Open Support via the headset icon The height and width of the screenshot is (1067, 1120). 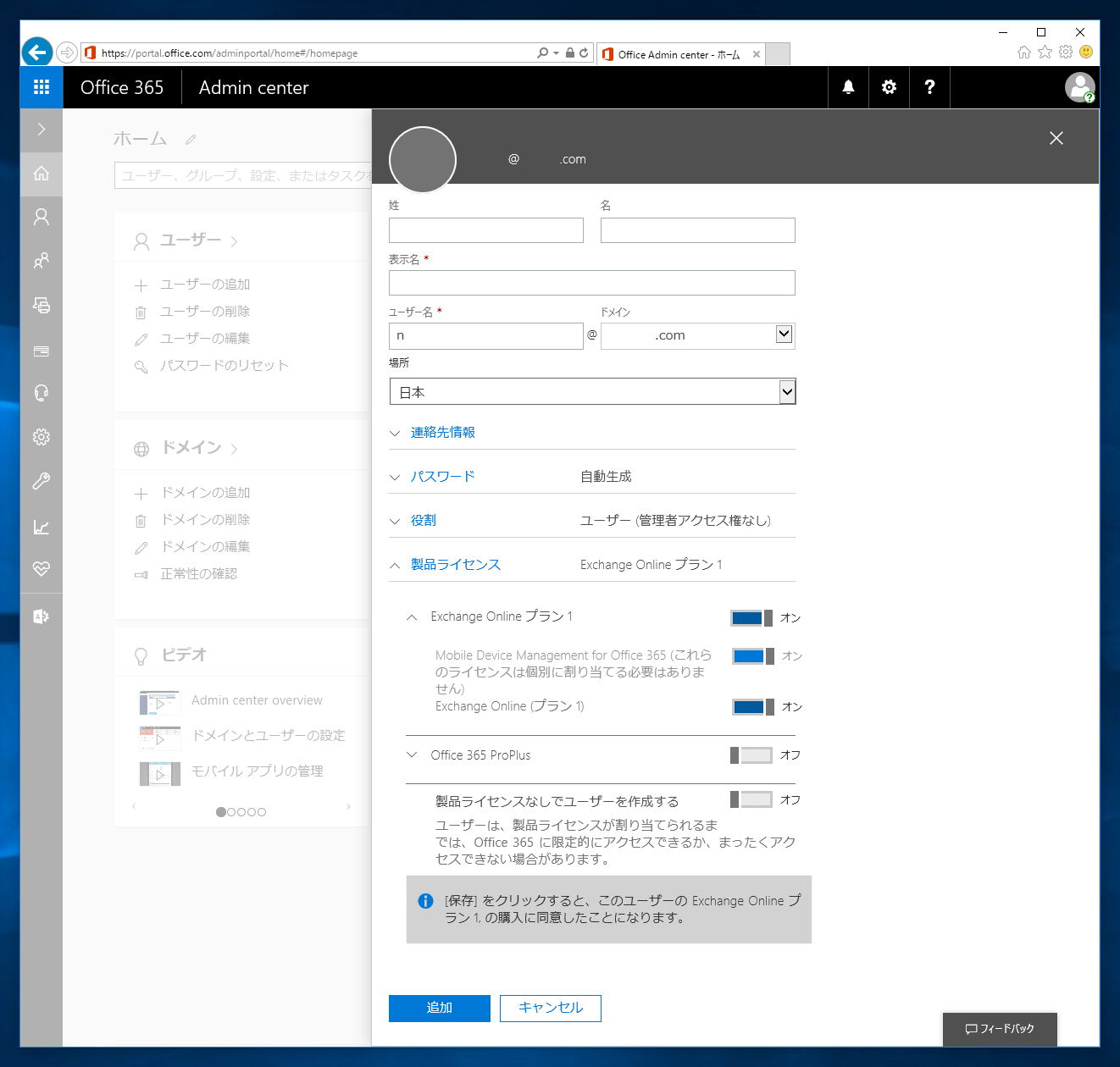(41, 392)
